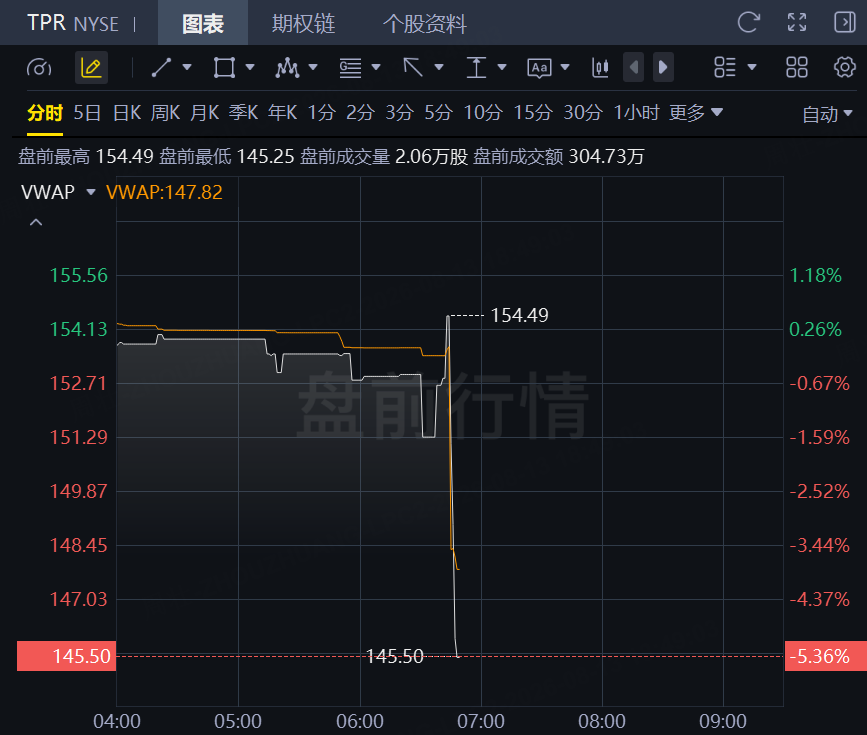867x735 pixels.
Task: Expand text annotation tool dropdown
Action: pos(565,67)
